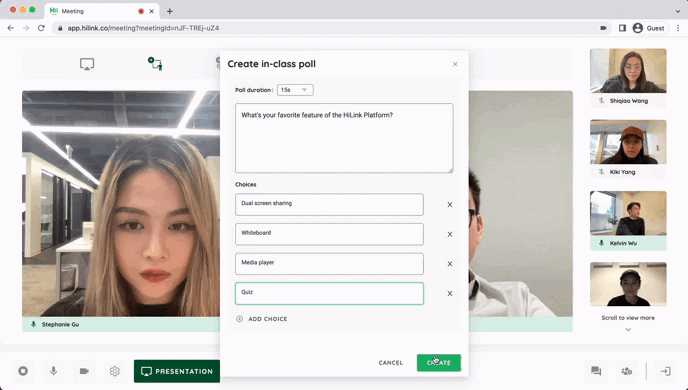Open the tab search dropdown arrow
The width and height of the screenshot is (688, 390).
(x=678, y=11)
